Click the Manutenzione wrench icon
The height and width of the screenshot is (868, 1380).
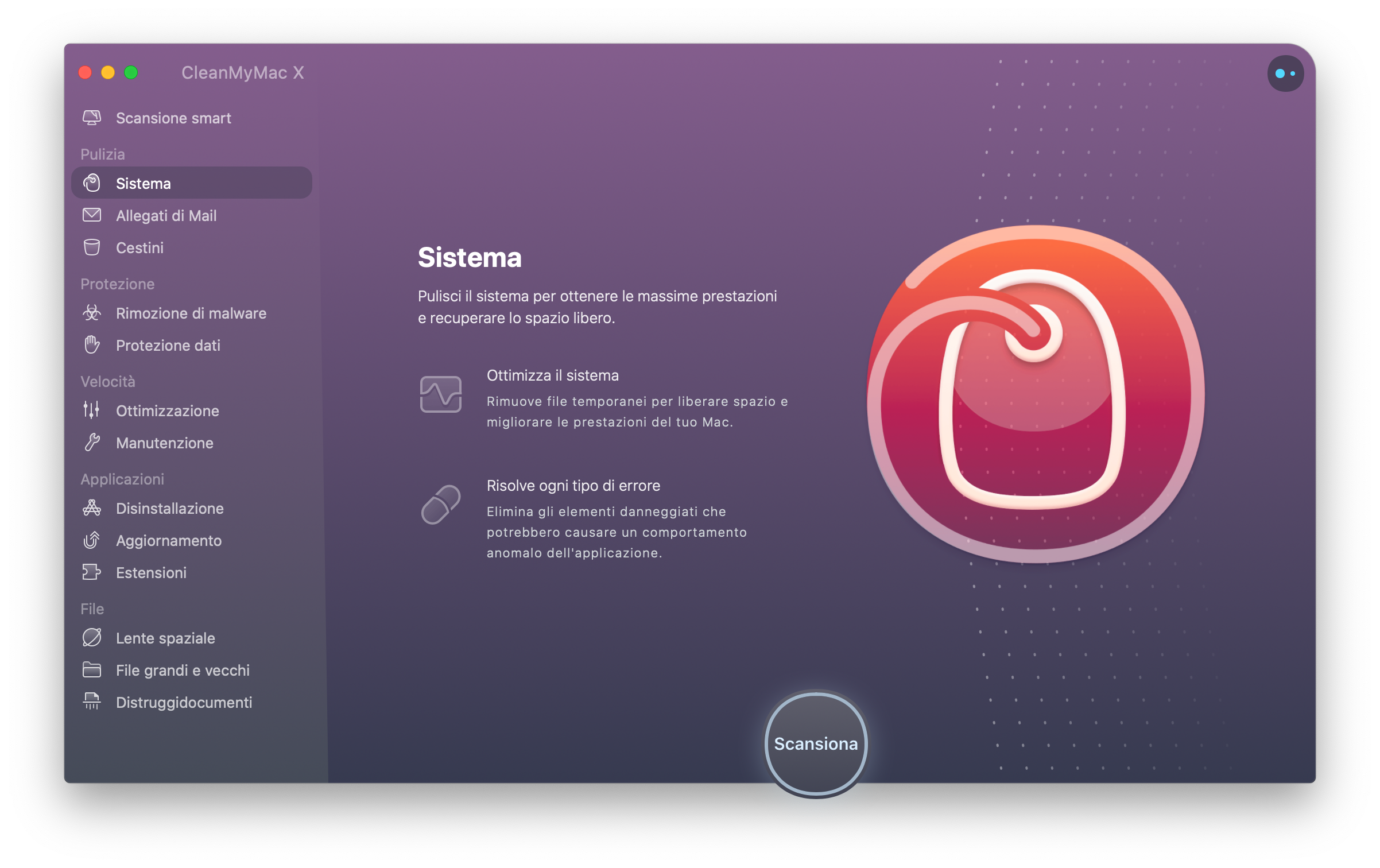pyautogui.click(x=92, y=443)
